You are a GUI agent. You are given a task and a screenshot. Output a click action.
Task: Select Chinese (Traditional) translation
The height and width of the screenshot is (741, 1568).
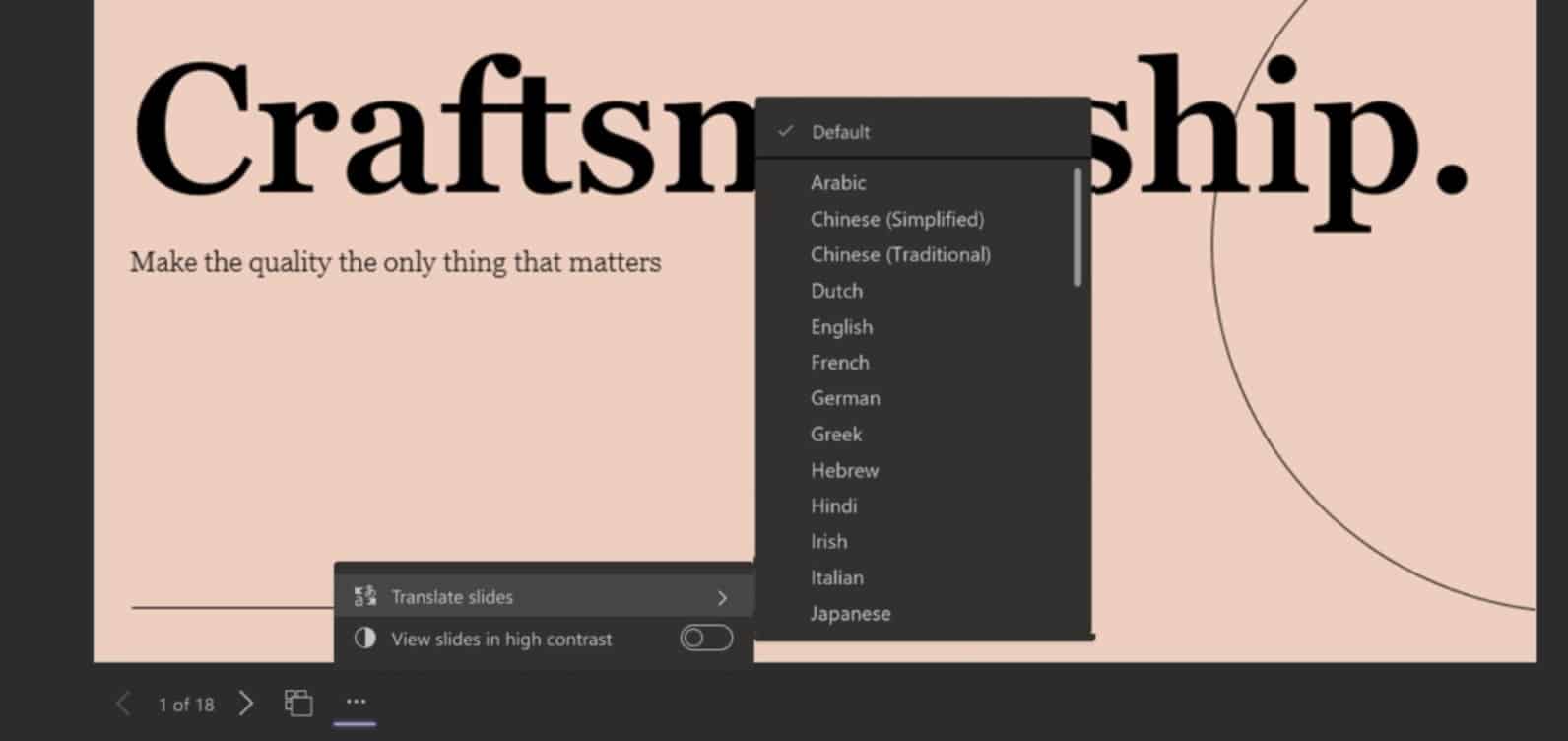coord(900,254)
